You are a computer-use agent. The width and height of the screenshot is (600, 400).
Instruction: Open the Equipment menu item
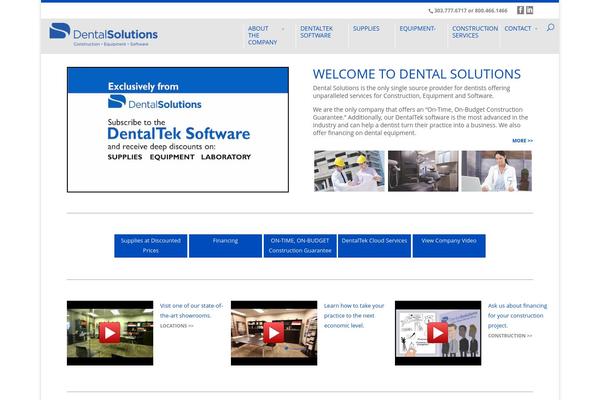[x=417, y=29]
